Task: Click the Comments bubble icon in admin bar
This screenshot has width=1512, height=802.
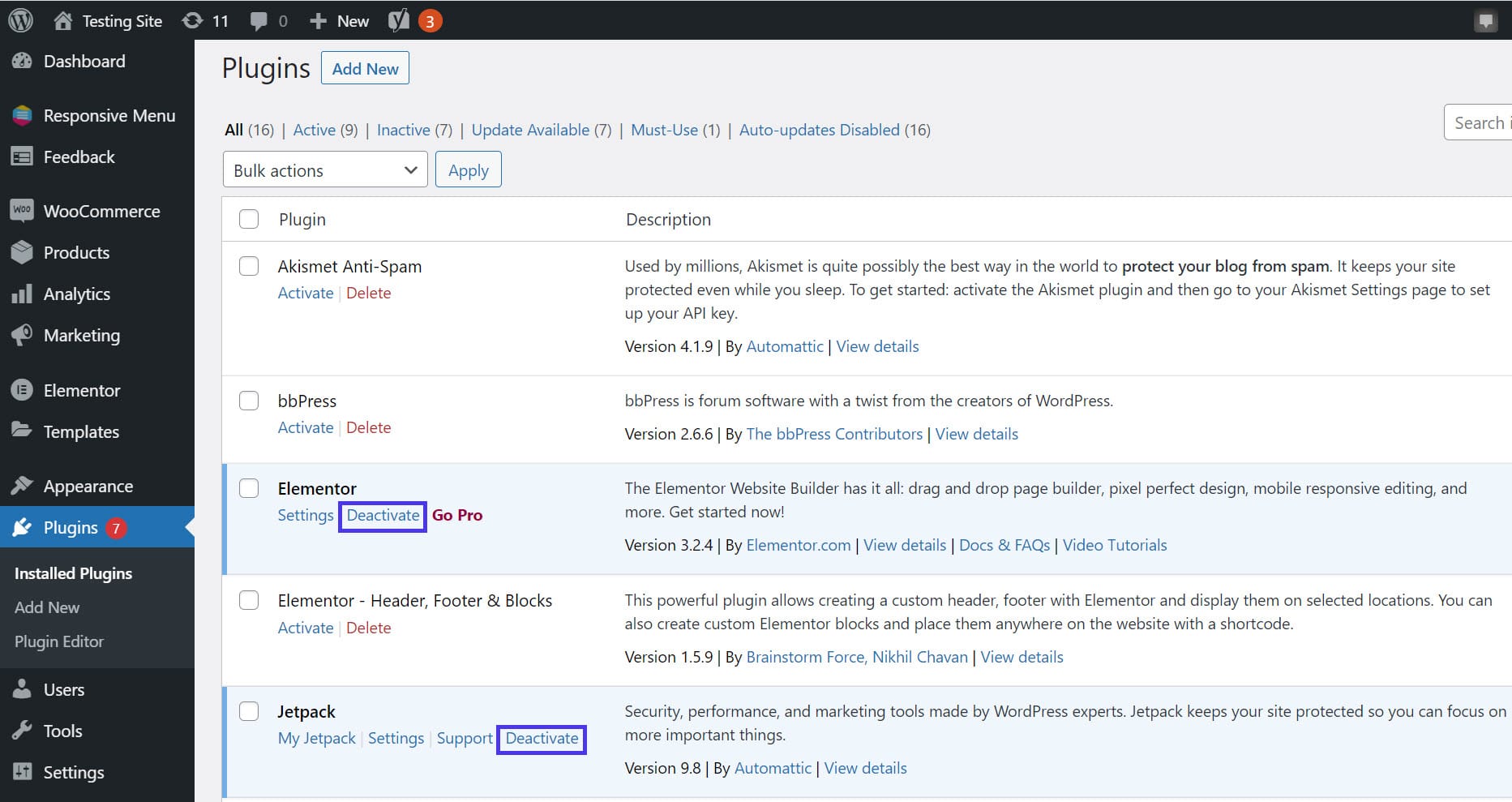Action: tap(261, 19)
